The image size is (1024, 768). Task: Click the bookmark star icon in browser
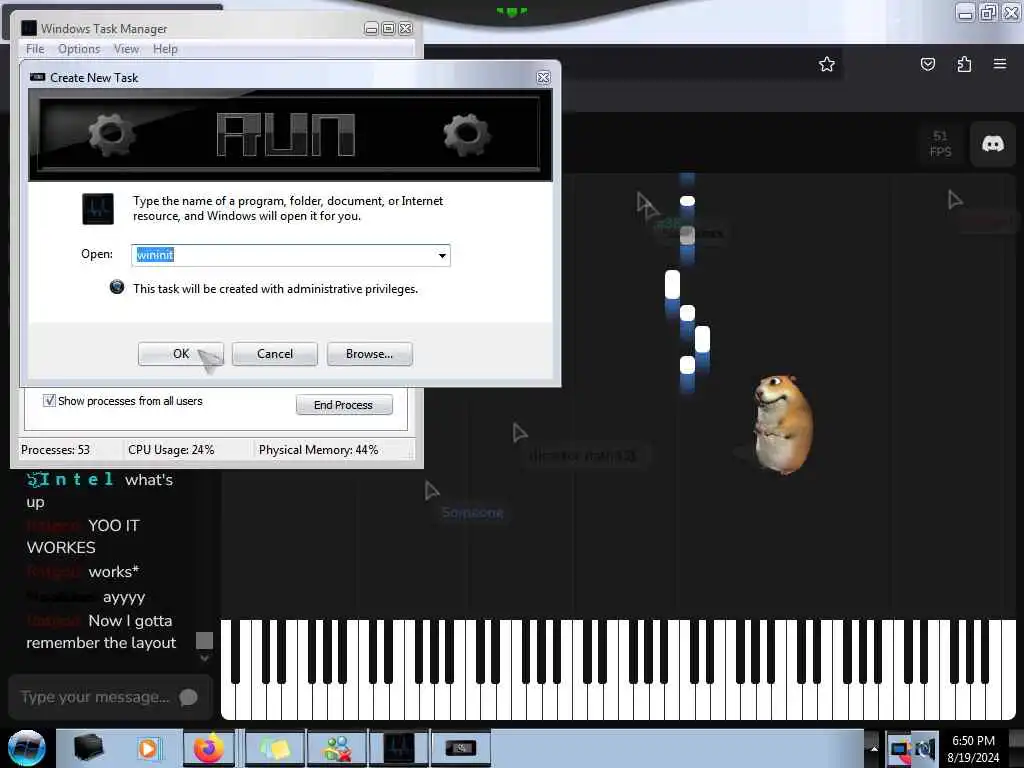pyautogui.click(x=827, y=64)
